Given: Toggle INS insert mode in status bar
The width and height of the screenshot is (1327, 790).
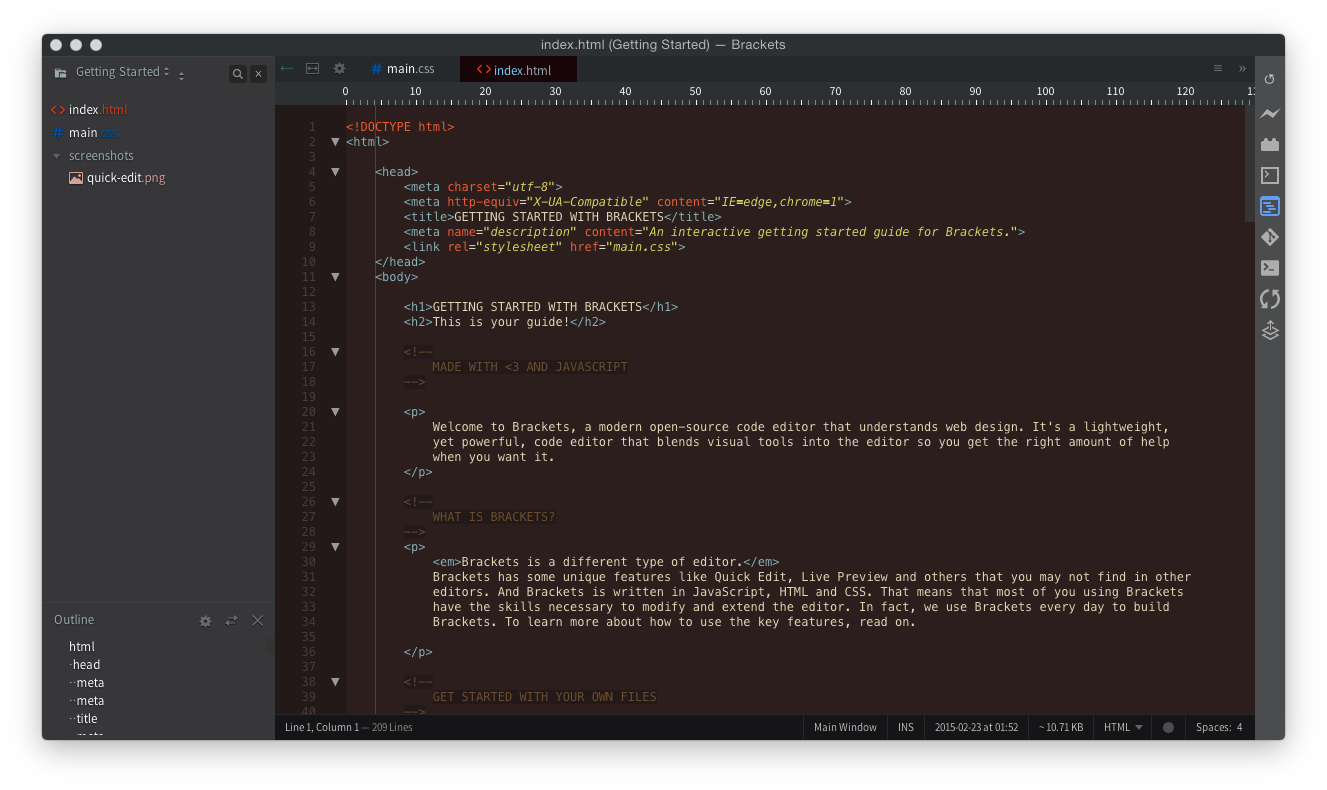Looking at the screenshot, I should 906,728.
